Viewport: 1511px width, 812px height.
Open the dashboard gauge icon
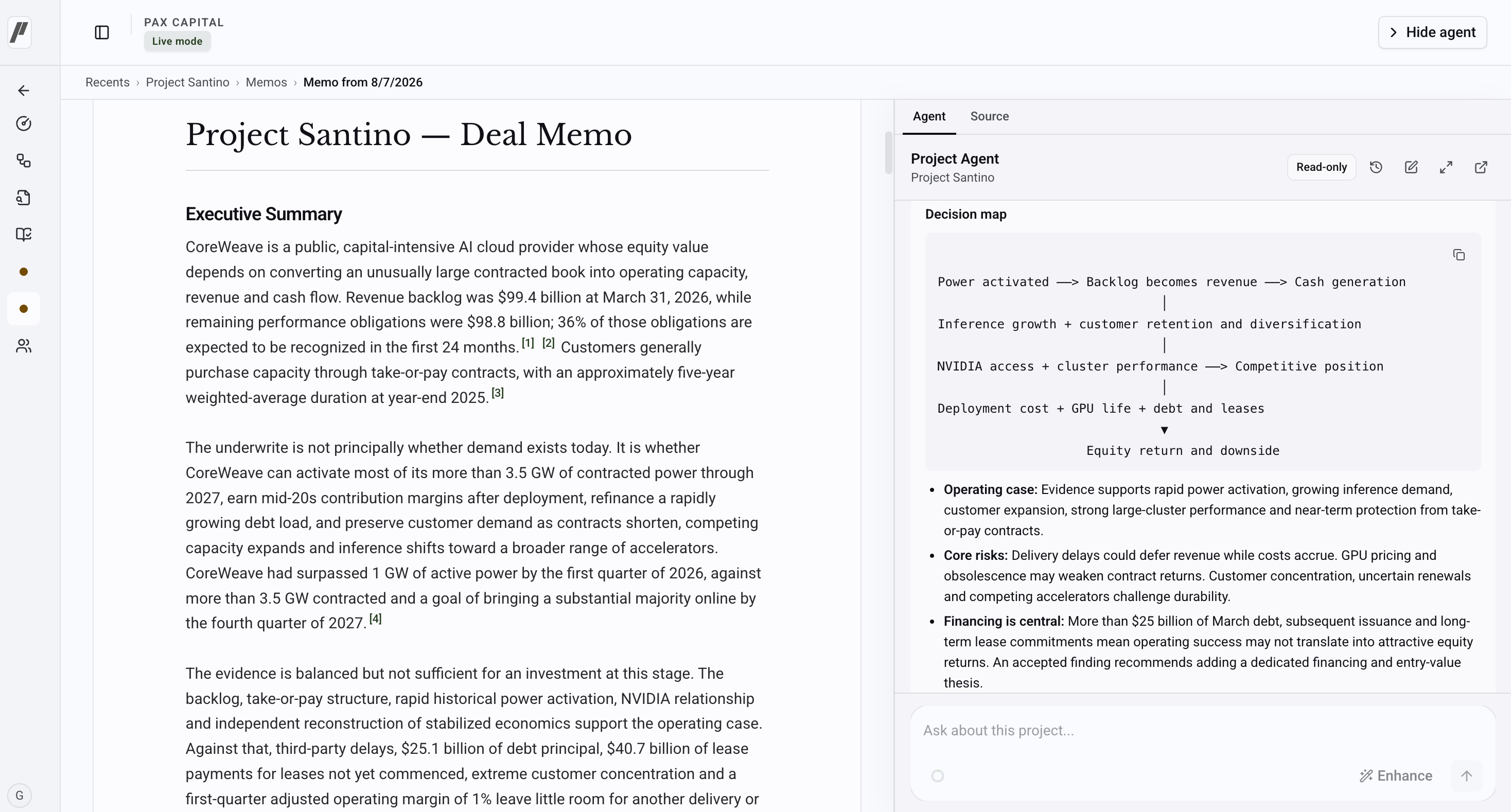click(x=24, y=123)
